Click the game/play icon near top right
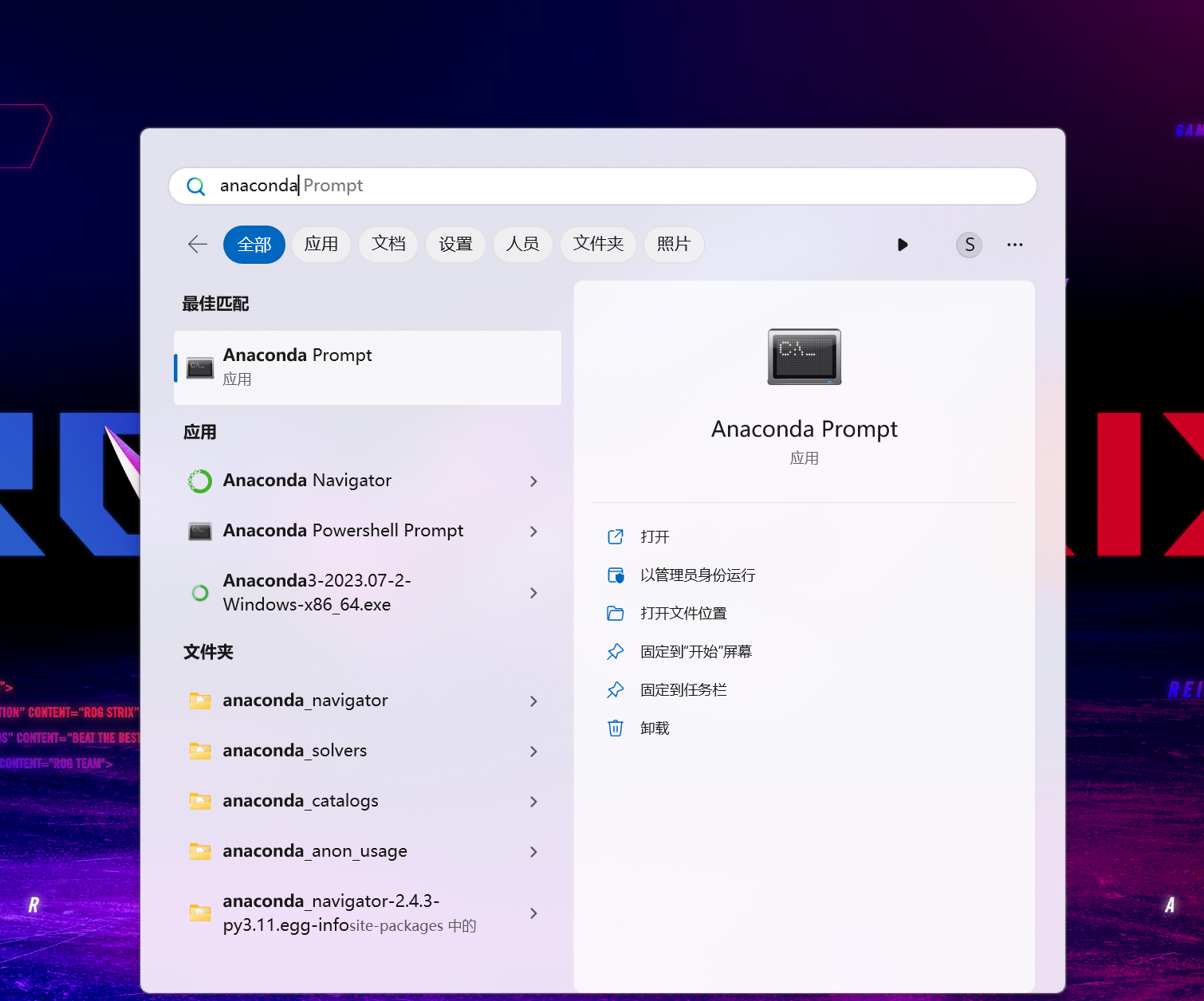The height and width of the screenshot is (1001, 1204). coord(902,245)
